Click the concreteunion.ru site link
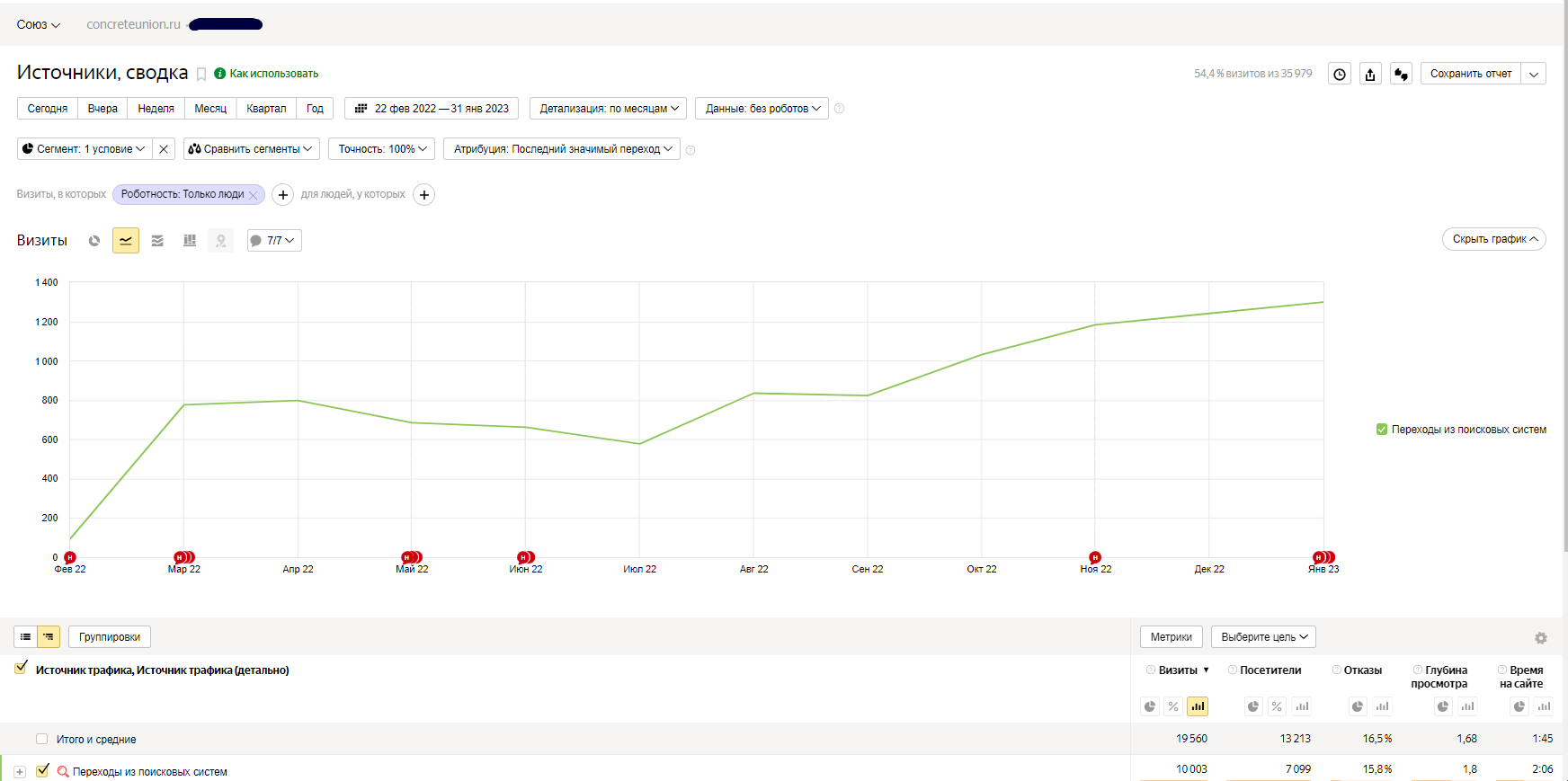Viewport: 1568px width, 781px height. (133, 24)
